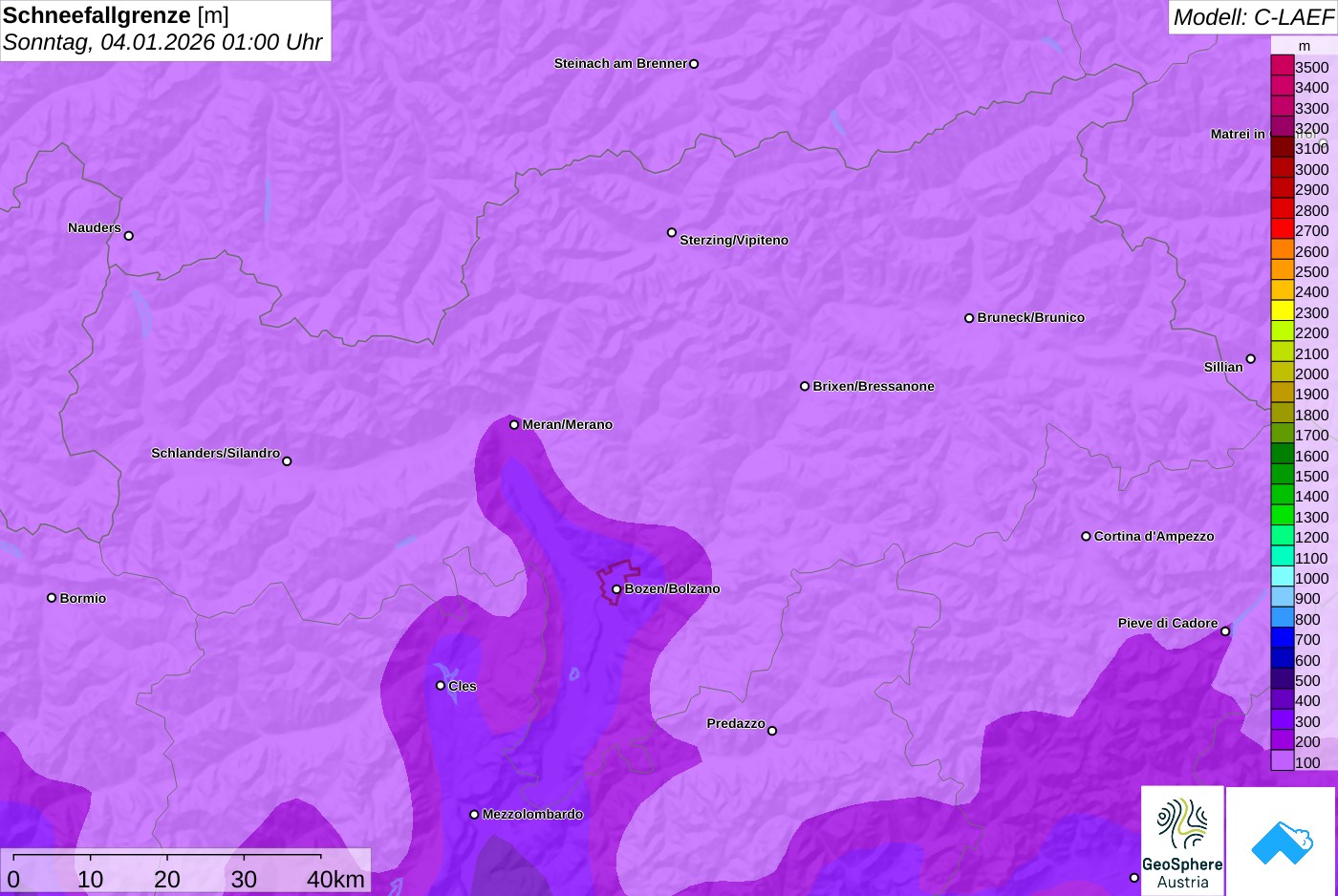Image resolution: width=1338 pixels, height=896 pixels.
Task: Select the 500 value in the legend
Action: (x=1307, y=681)
